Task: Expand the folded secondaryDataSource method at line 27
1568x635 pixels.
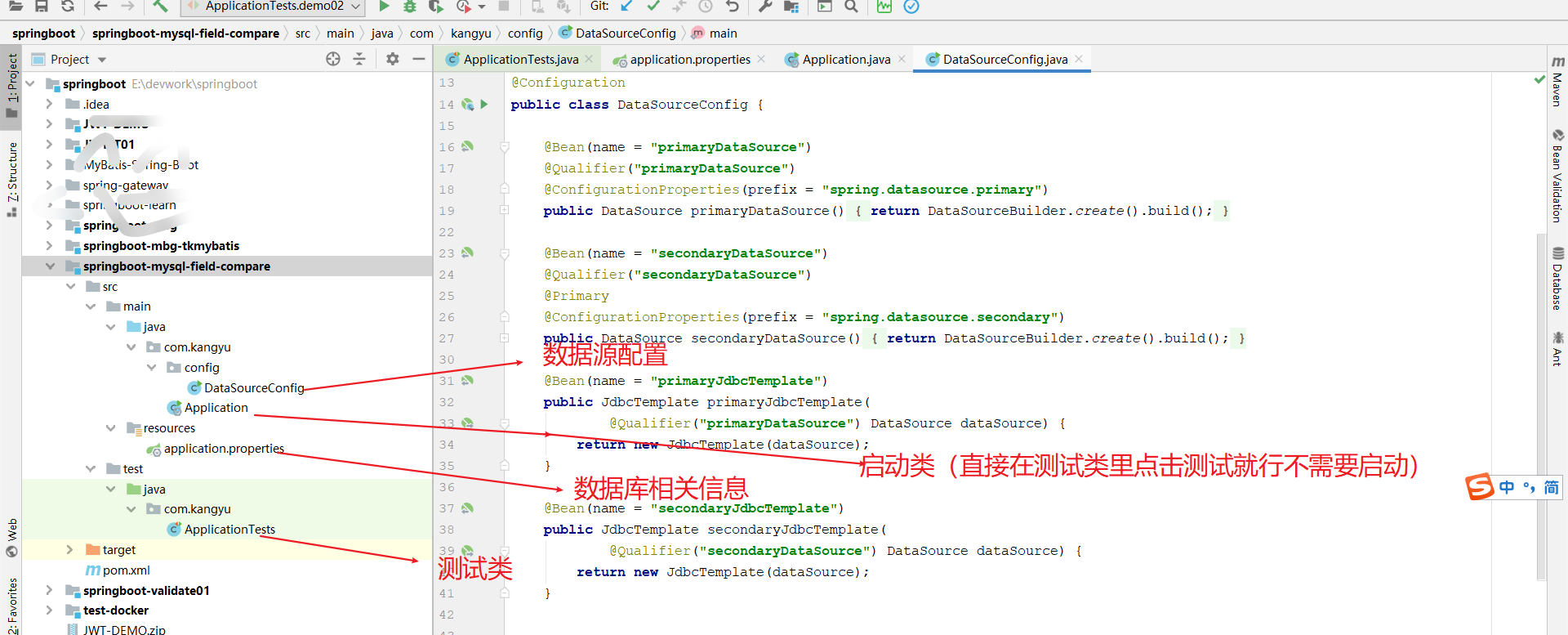Action: coord(505,338)
